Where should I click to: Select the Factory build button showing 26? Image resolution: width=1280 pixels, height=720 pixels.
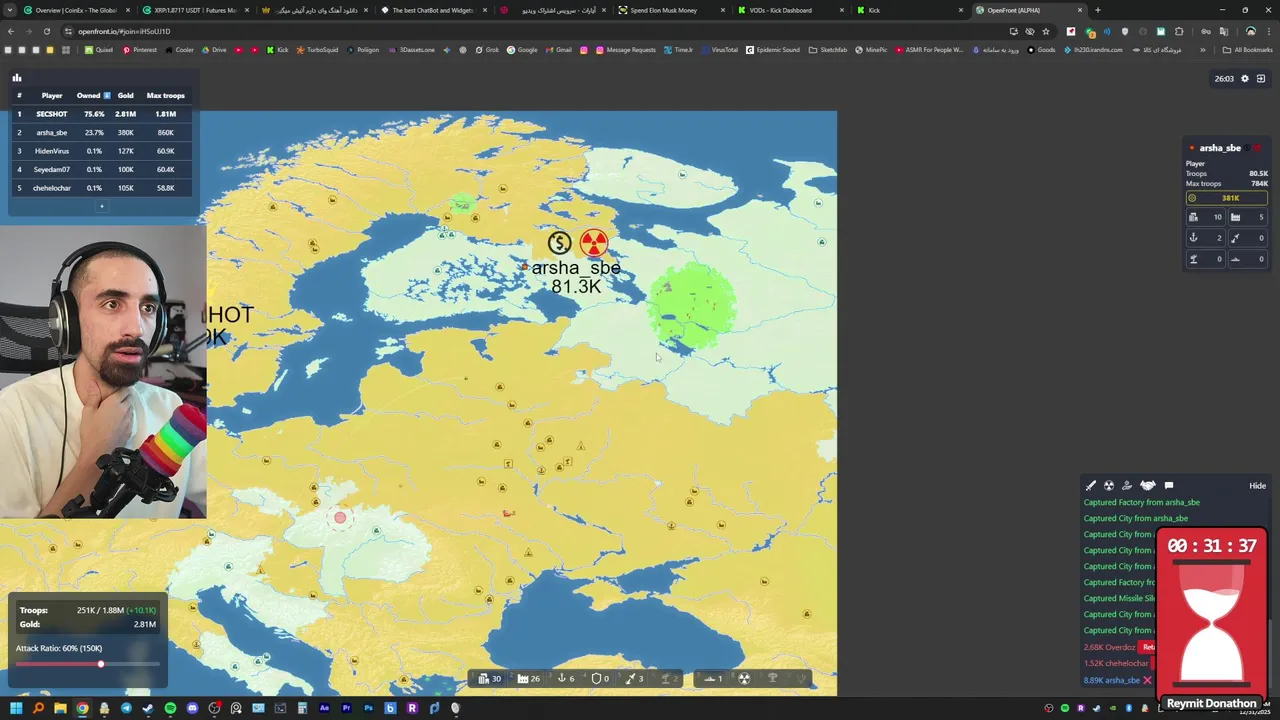[x=528, y=679]
